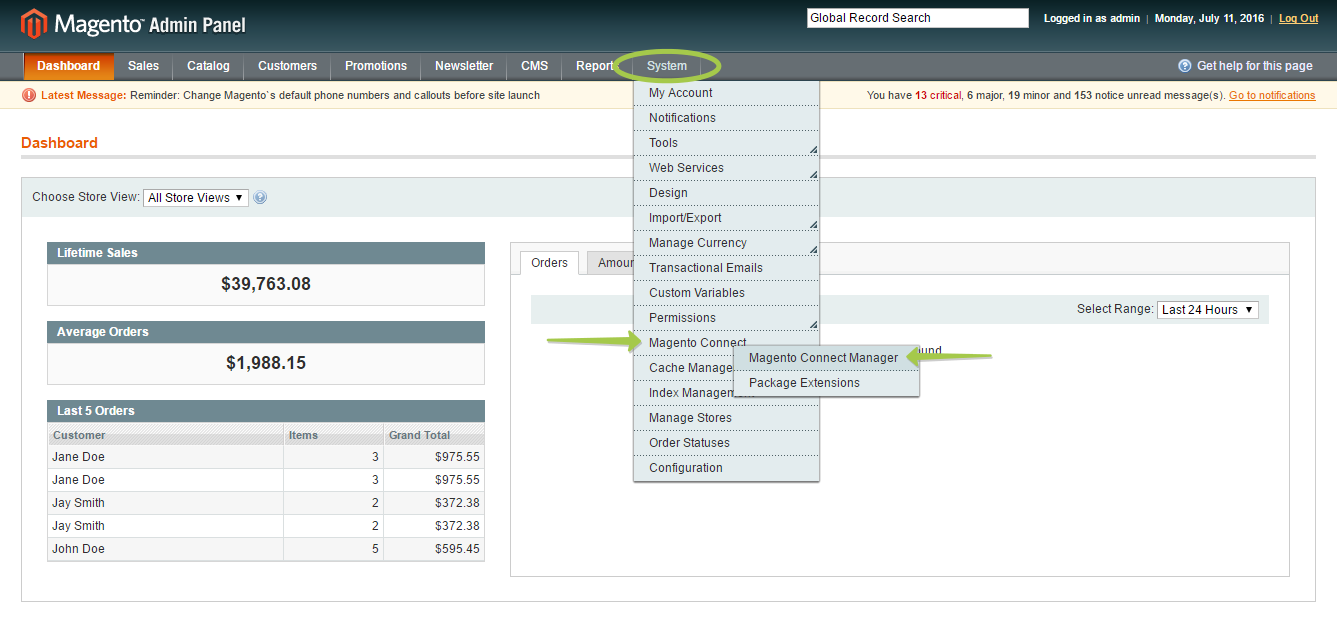Open the Customers menu

tap(287, 66)
